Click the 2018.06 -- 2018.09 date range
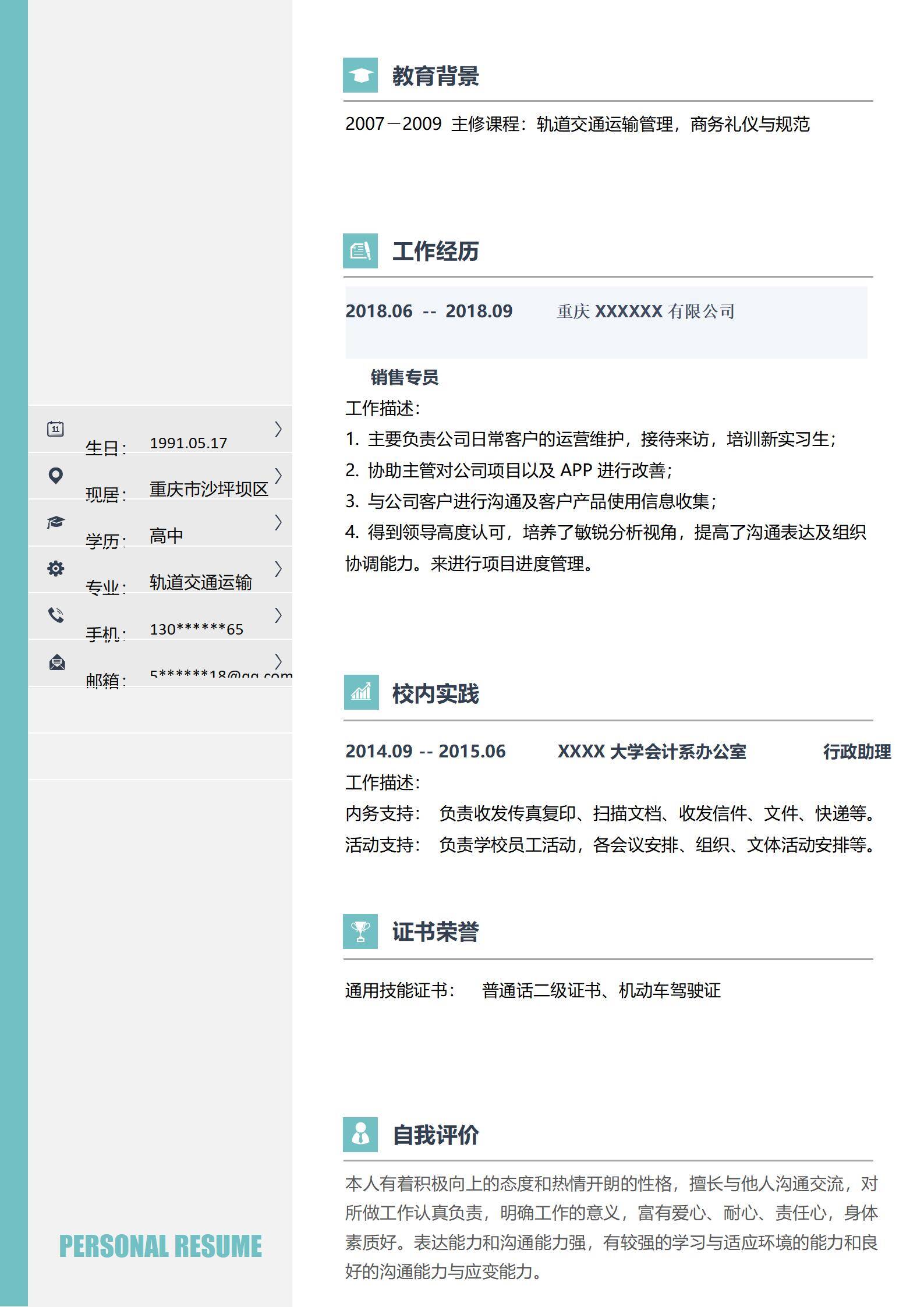The height and width of the screenshot is (1307, 924). click(x=429, y=311)
